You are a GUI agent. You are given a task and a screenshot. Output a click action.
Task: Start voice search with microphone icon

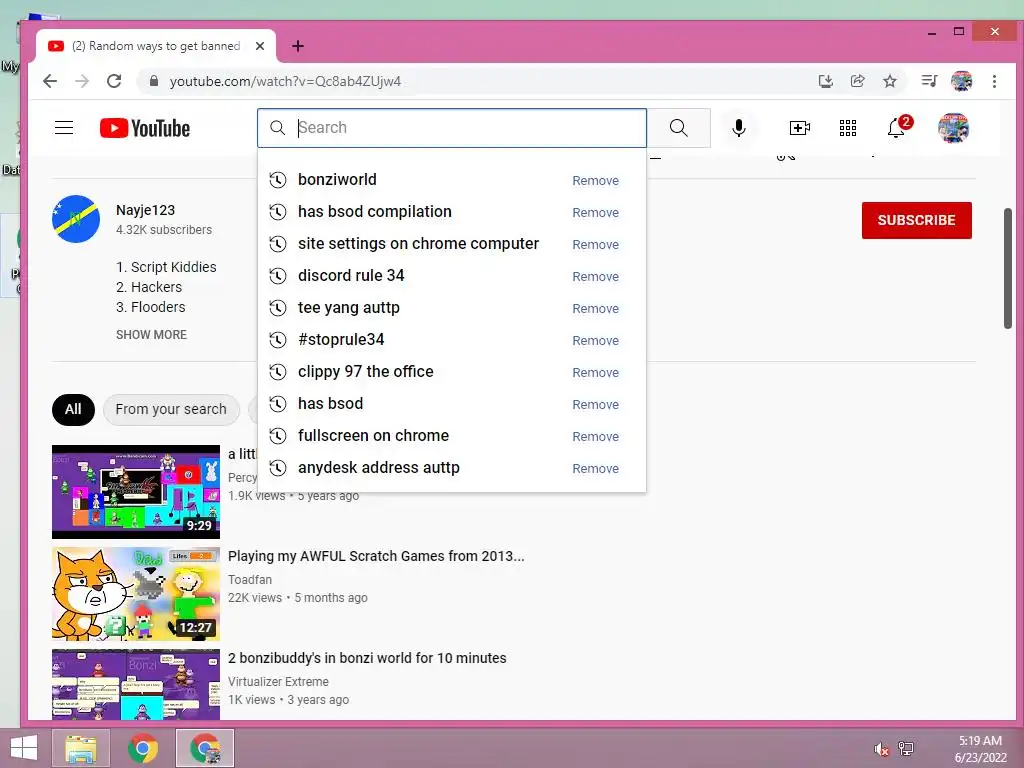(x=739, y=127)
